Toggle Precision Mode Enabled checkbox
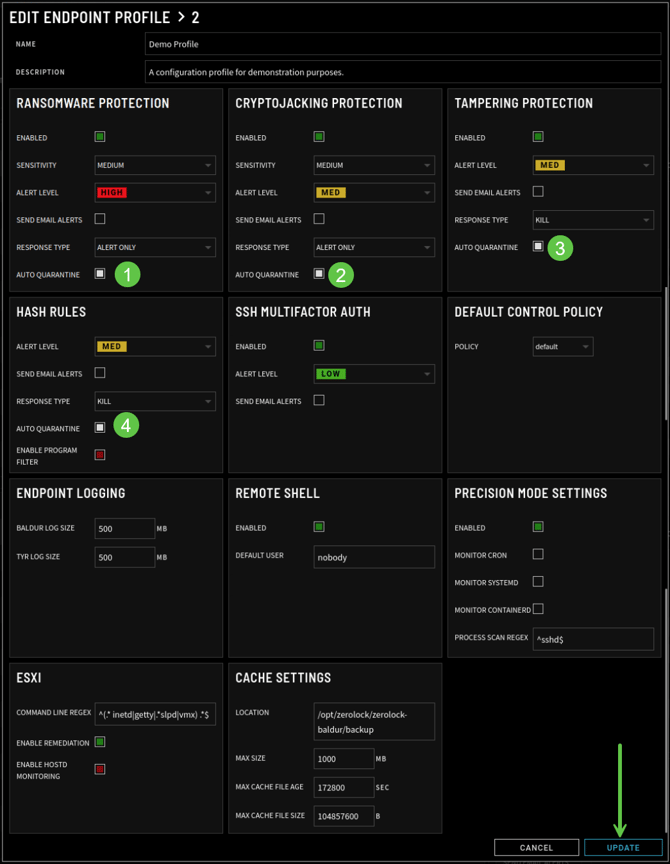This screenshot has width=670, height=864. click(x=538, y=527)
